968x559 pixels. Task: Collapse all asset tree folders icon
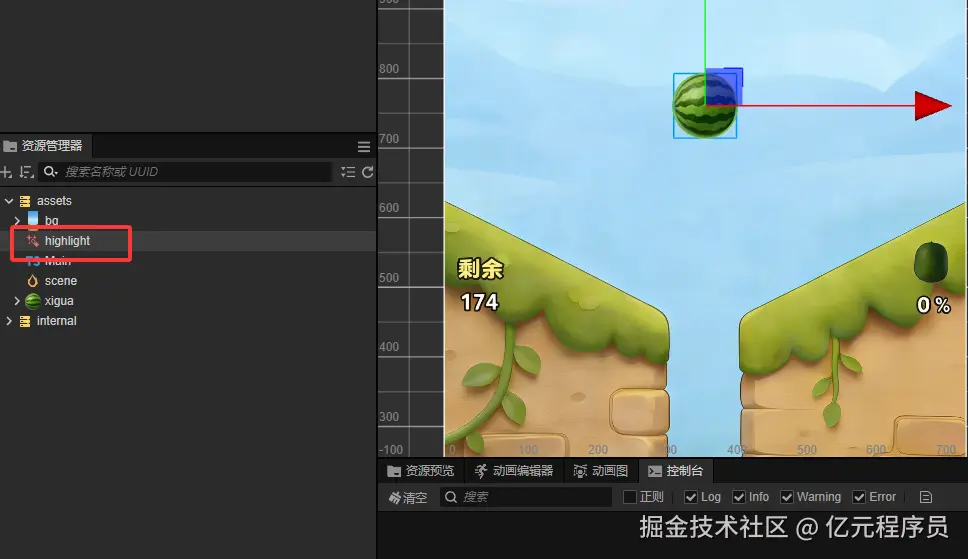tap(348, 172)
